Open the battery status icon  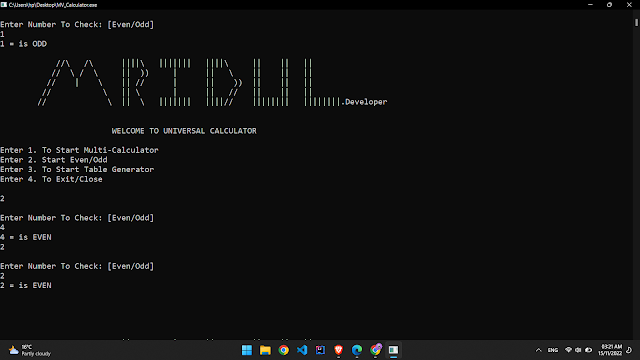point(588,350)
